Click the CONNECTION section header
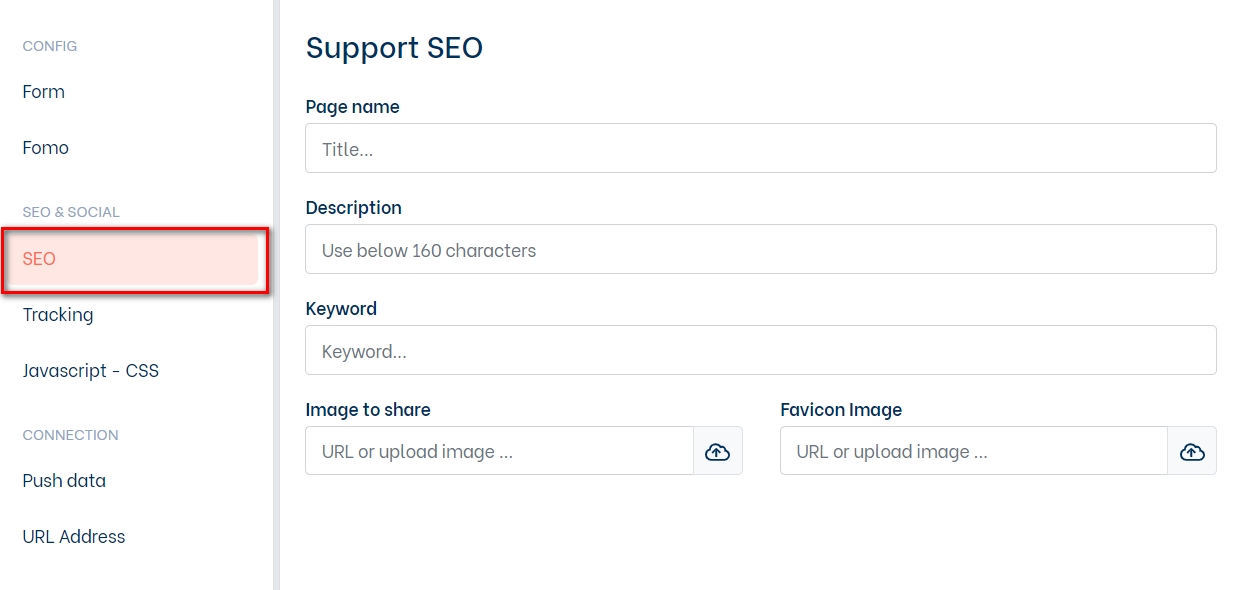The height and width of the screenshot is (590, 1249). [70, 436]
